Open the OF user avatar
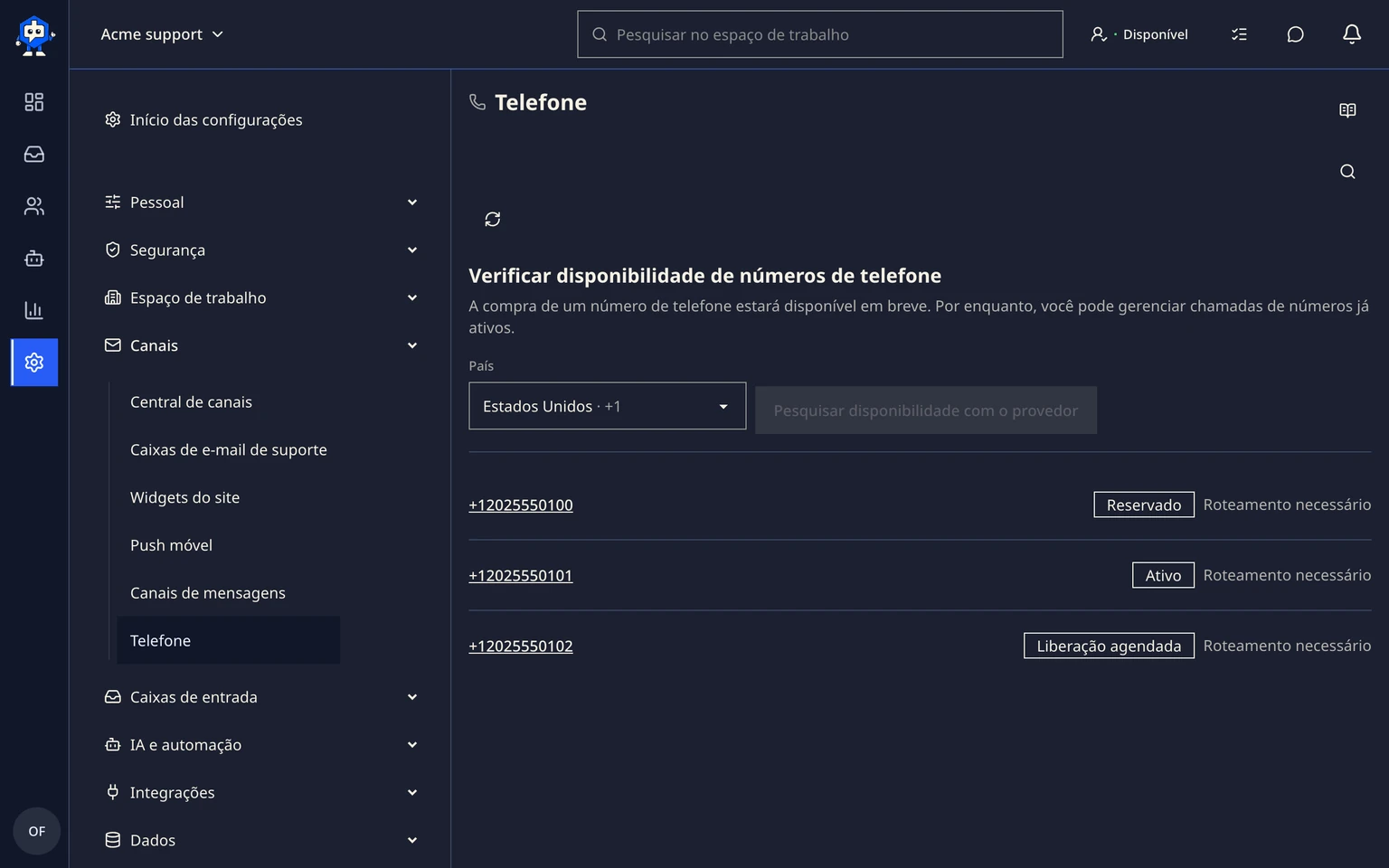Screen dimensions: 1389x868 click(36, 831)
